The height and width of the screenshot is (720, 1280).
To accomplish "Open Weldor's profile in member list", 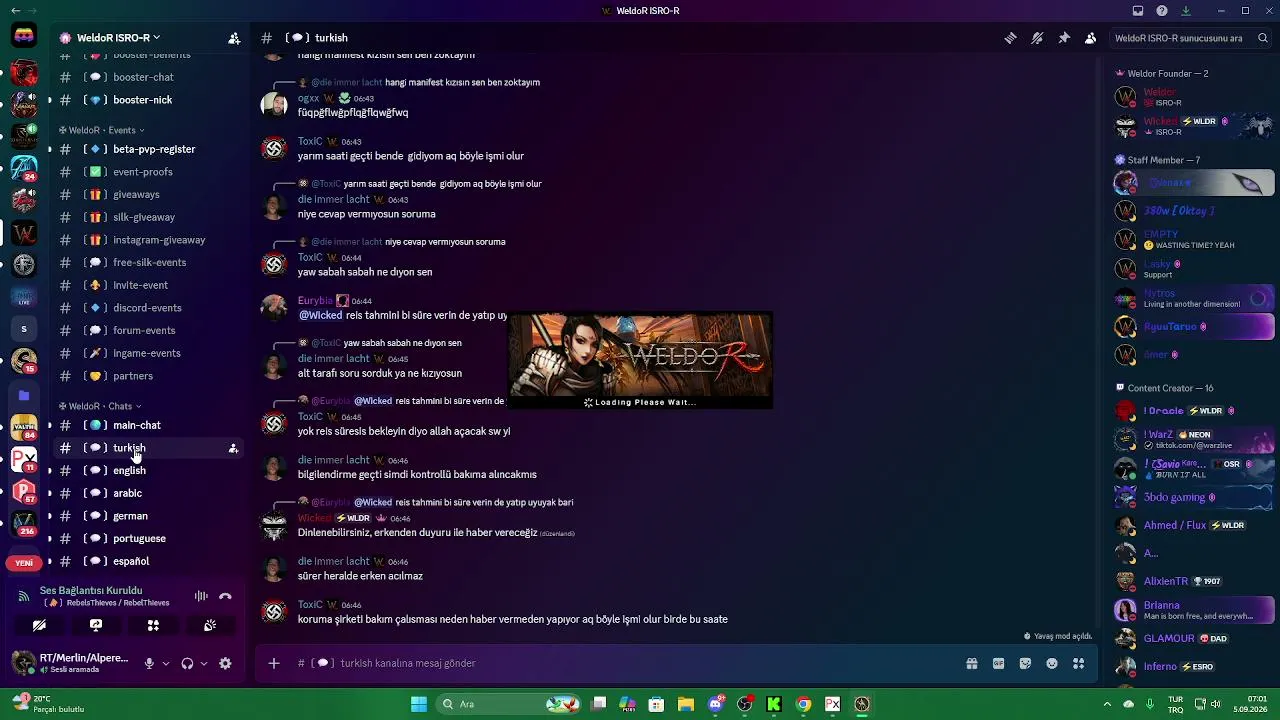I will (1194, 97).
